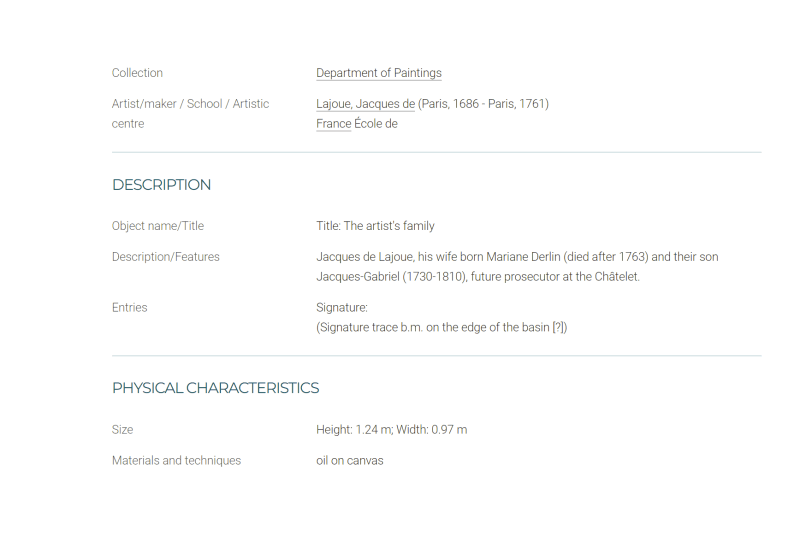Select the Collection field label
This screenshot has width=800, height=547.
pos(137,73)
